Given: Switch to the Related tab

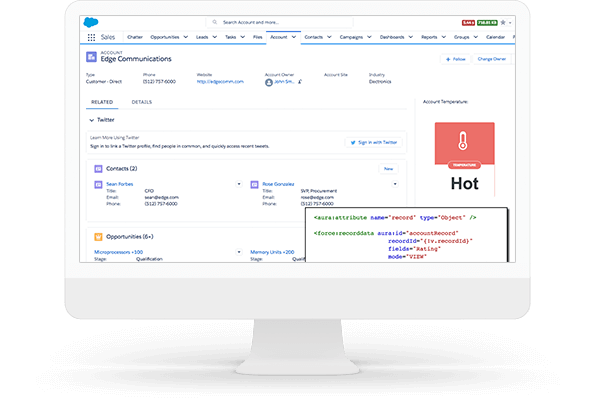Looking at the screenshot, I should 102,102.
